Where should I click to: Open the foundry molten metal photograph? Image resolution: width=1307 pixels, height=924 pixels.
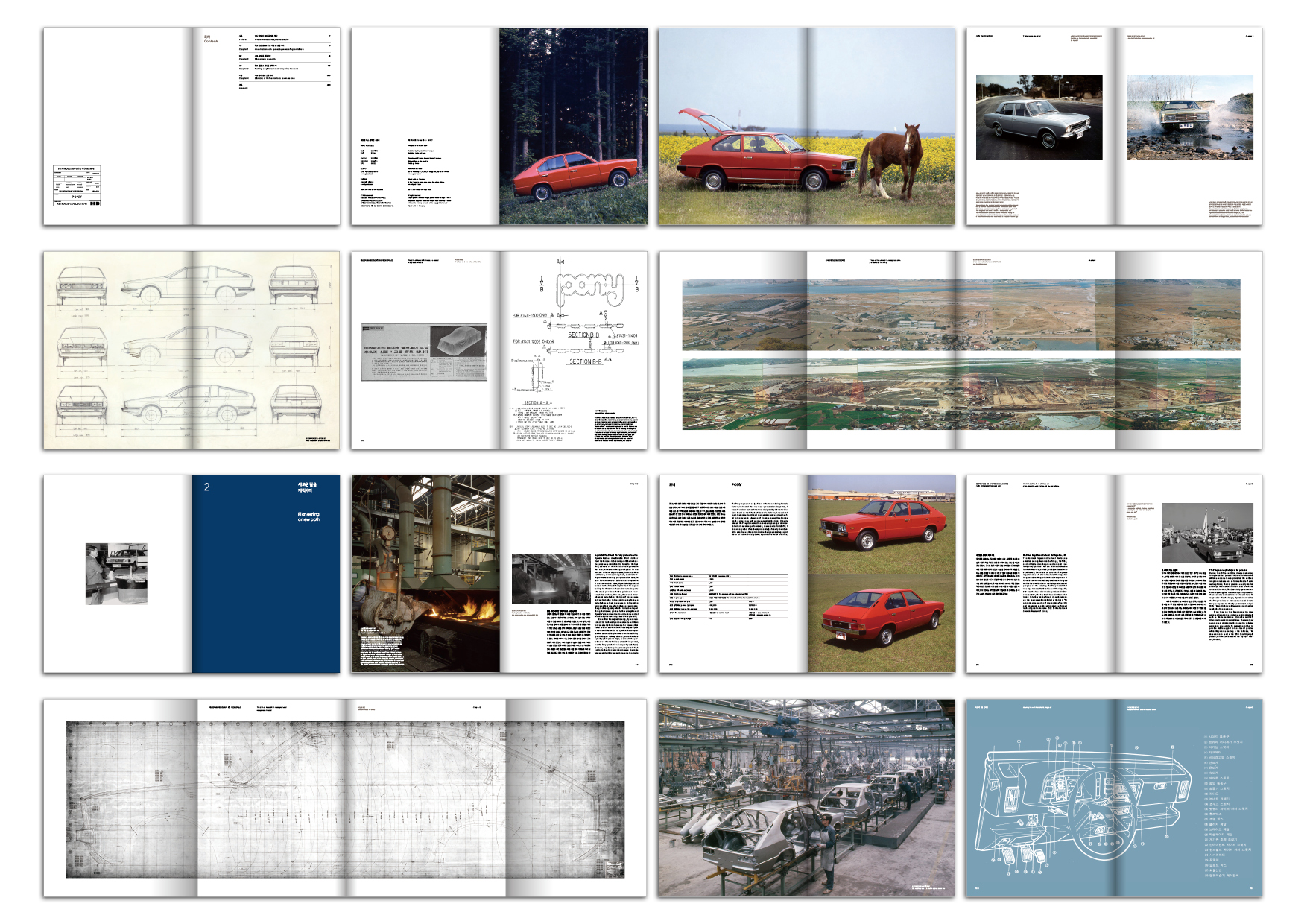click(x=425, y=574)
